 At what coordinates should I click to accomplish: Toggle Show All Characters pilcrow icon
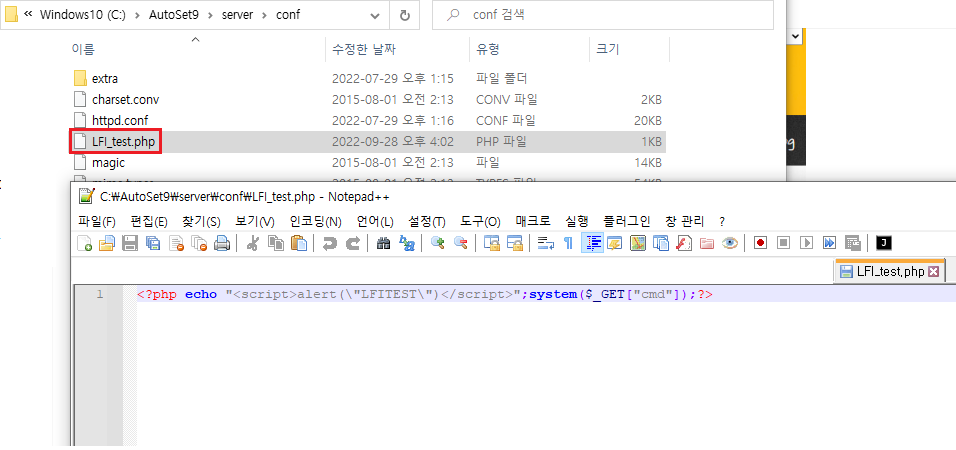coord(568,243)
